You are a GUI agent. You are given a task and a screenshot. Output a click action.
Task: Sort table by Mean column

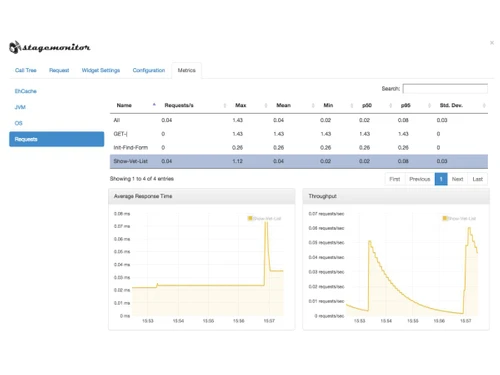[293, 105]
